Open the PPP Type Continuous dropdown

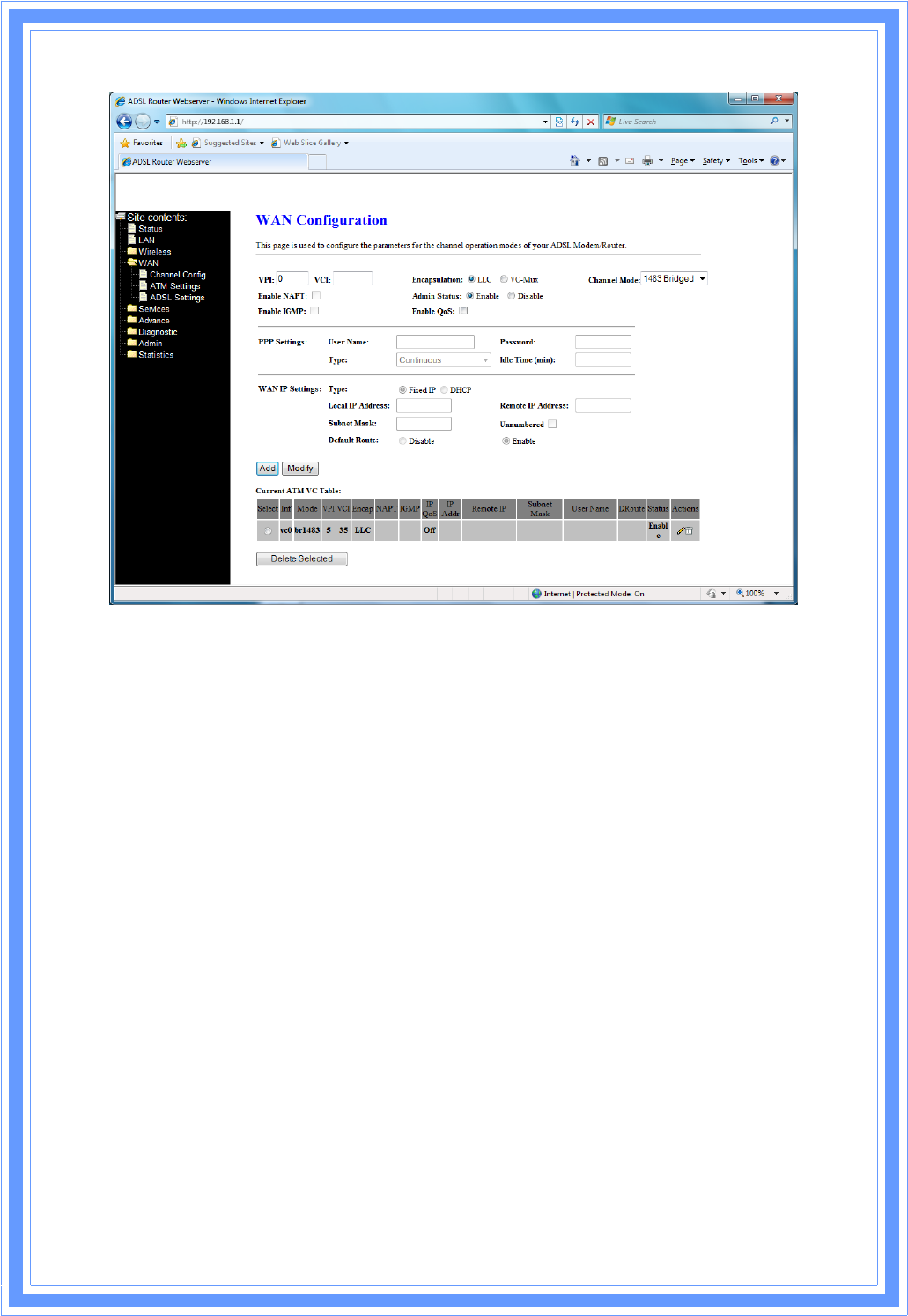(x=444, y=359)
